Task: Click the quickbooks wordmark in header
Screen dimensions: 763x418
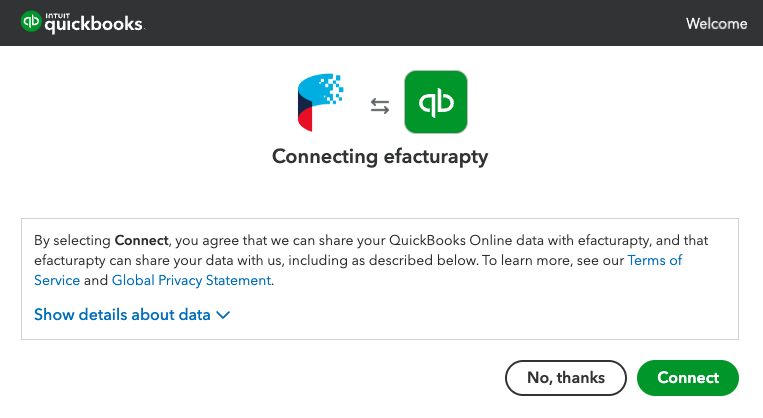Action: click(94, 25)
